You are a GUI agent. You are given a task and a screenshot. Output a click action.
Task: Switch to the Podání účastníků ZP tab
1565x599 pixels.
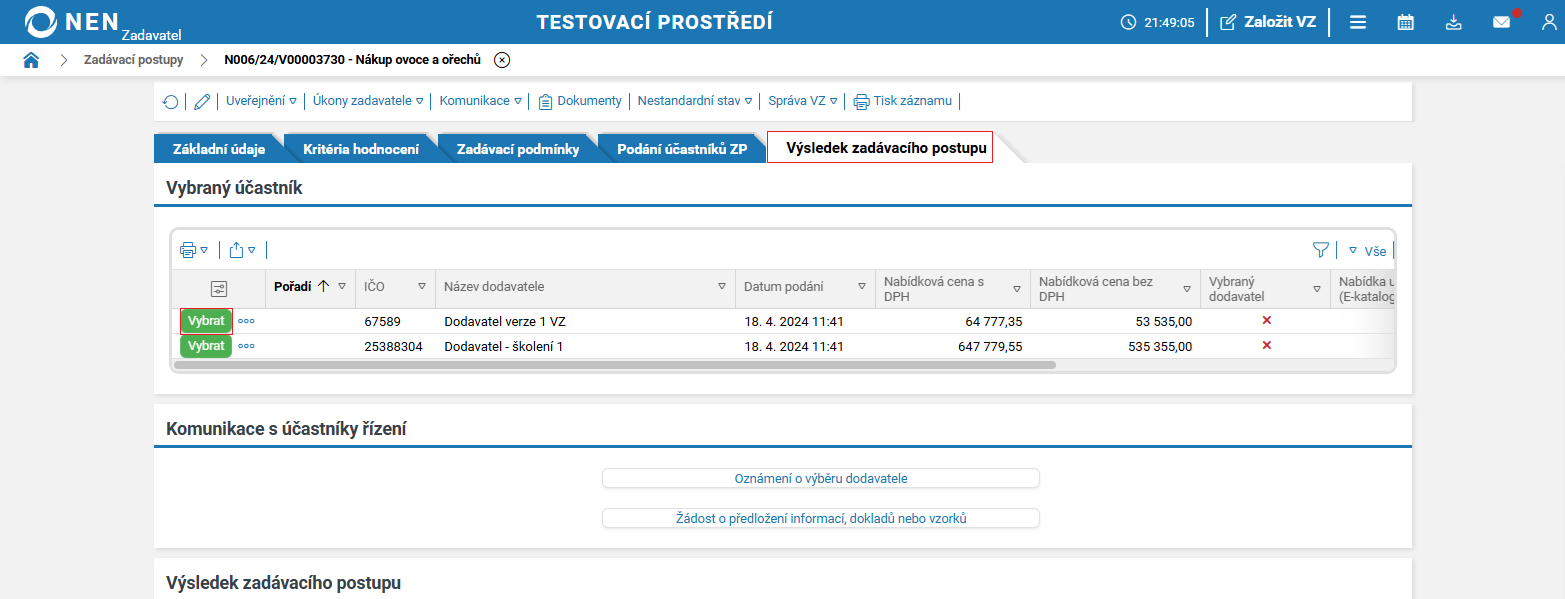pyautogui.click(x=682, y=149)
